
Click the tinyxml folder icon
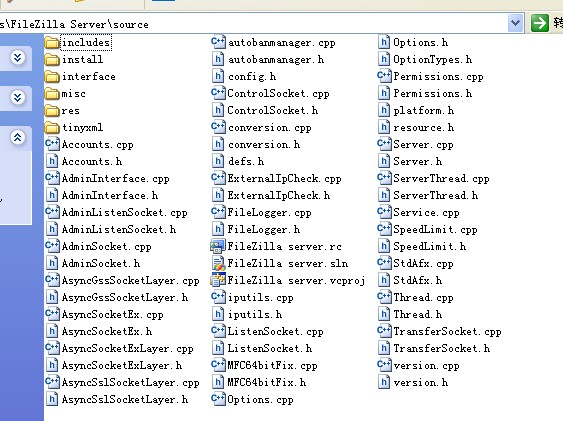click(x=52, y=127)
